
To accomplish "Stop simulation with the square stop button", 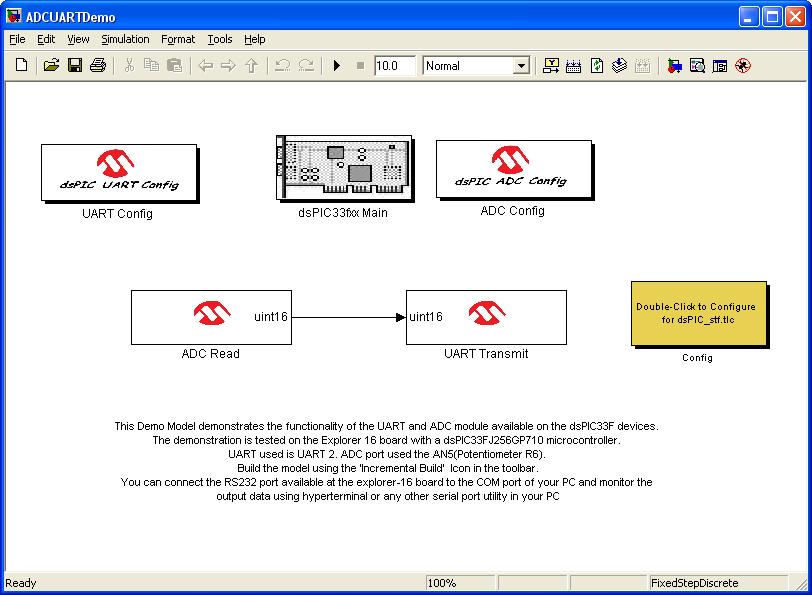I will coord(360,66).
